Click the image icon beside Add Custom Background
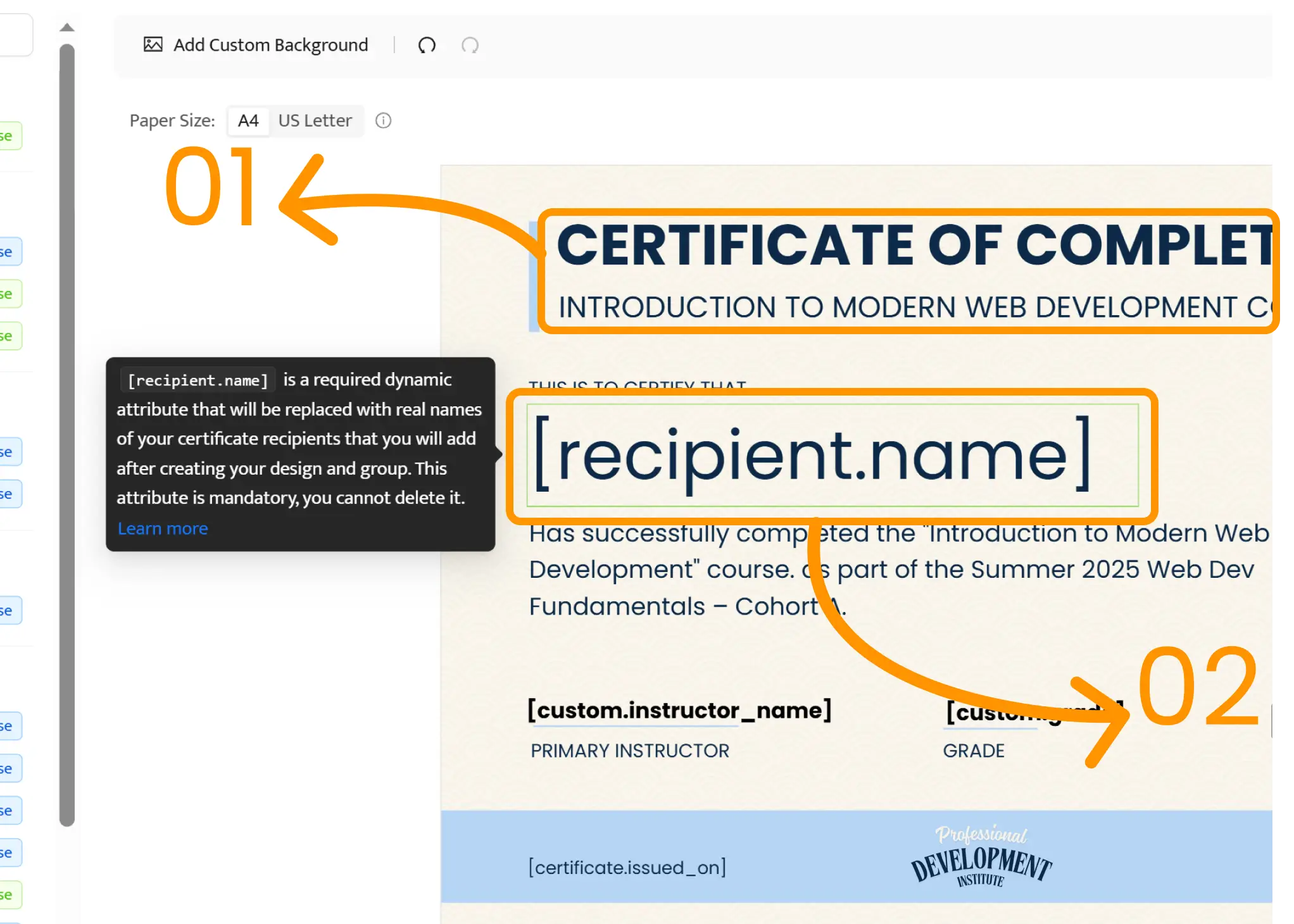This screenshot has height=924, width=1294. coord(153,44)
